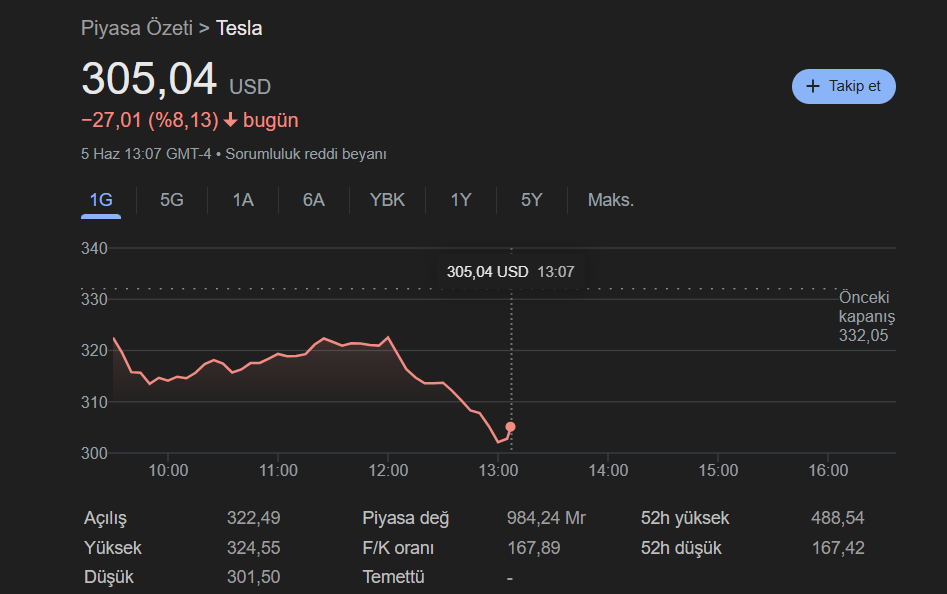The image size is (947, 594).
Task: Click the Önceki kapanış label on chart
Action: [x=865, y=307]
